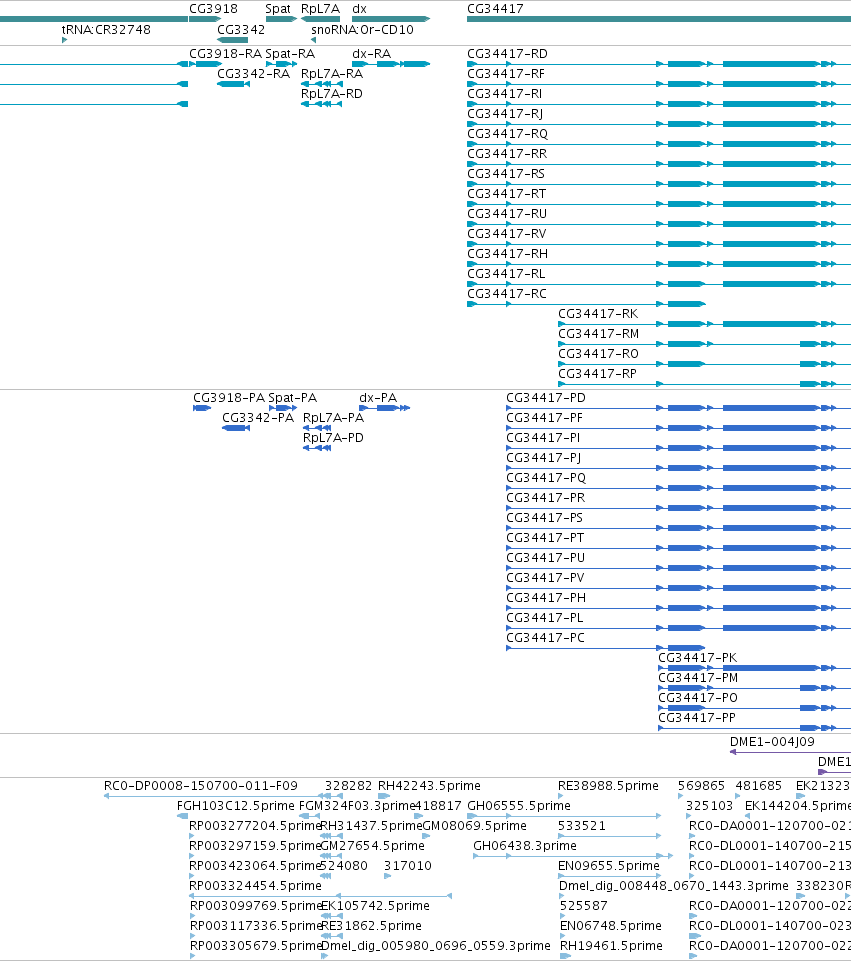The image size is (851, 961).
Task: Select transcript CG3918-RA
Action: [225, 54]
